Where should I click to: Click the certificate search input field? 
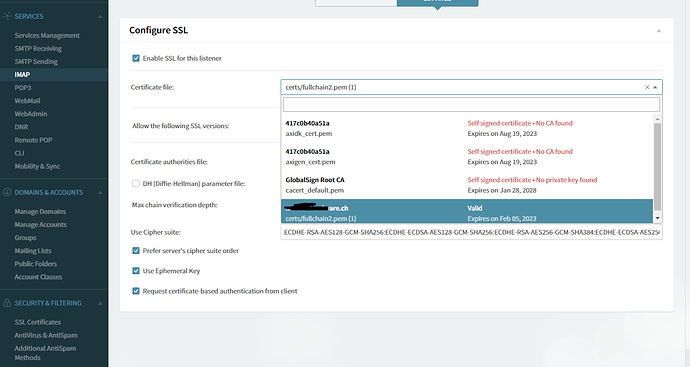point(471,105)
